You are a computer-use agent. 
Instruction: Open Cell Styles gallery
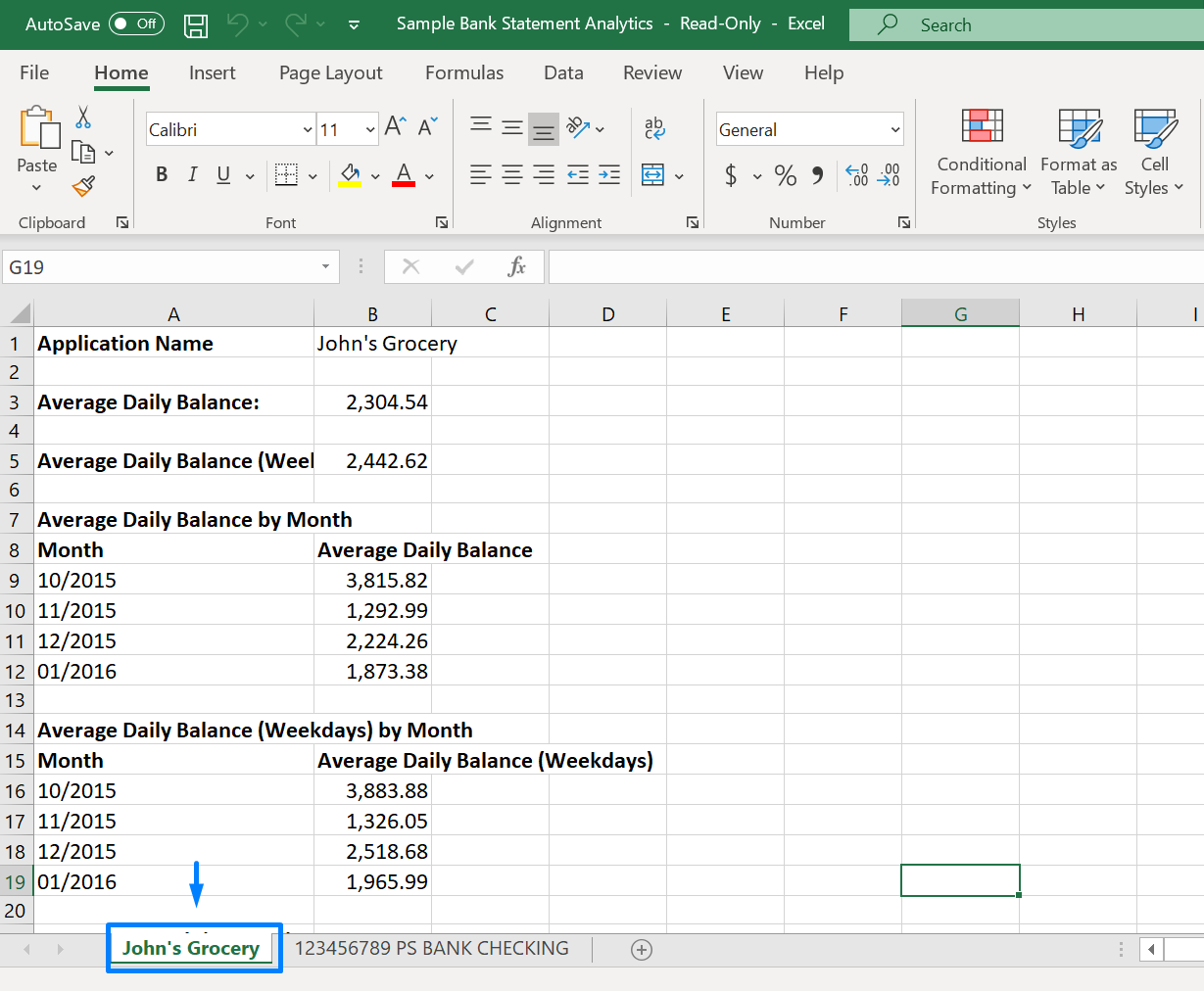pos(1154,152)
